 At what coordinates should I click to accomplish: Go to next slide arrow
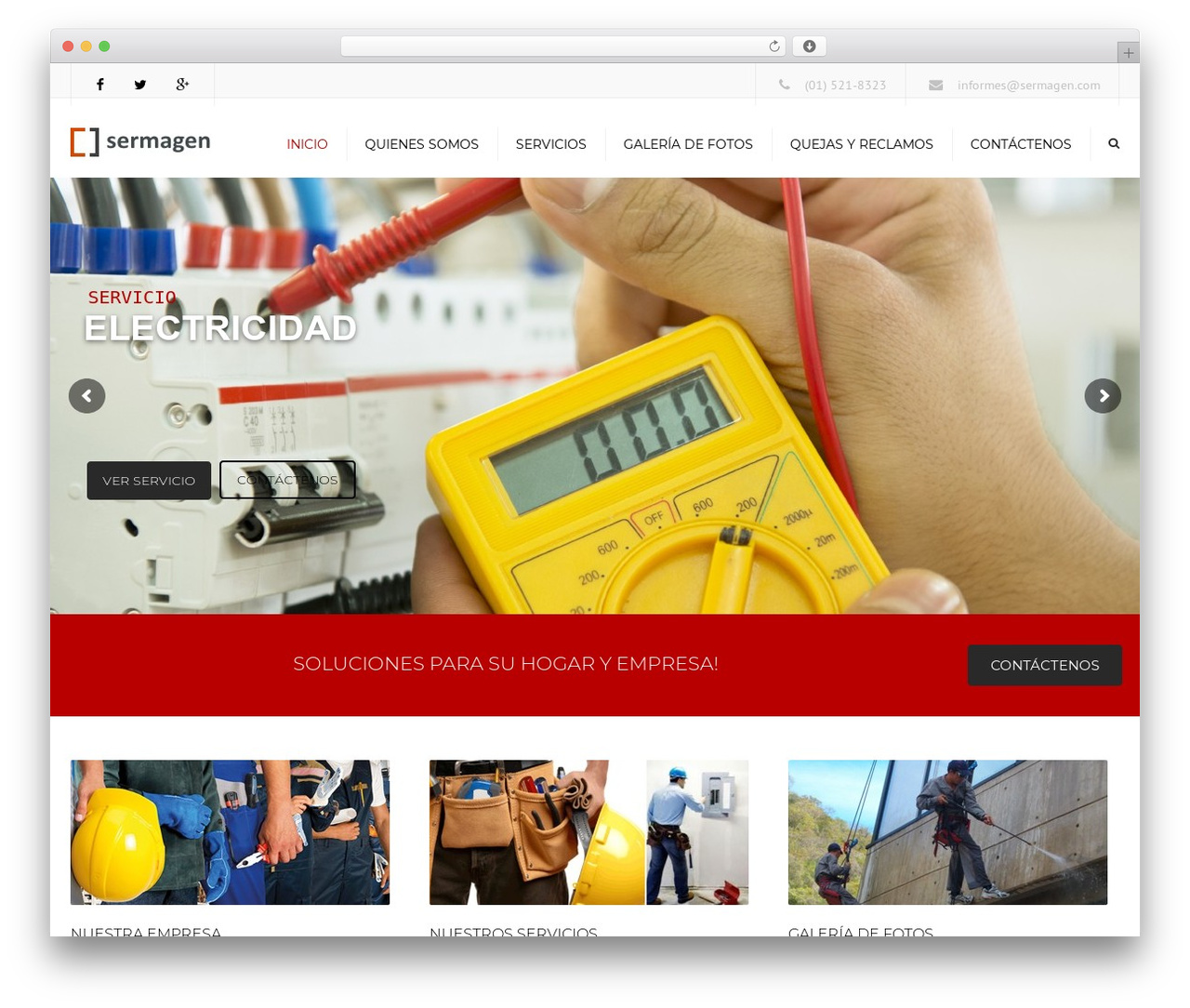click(1103, 396)
